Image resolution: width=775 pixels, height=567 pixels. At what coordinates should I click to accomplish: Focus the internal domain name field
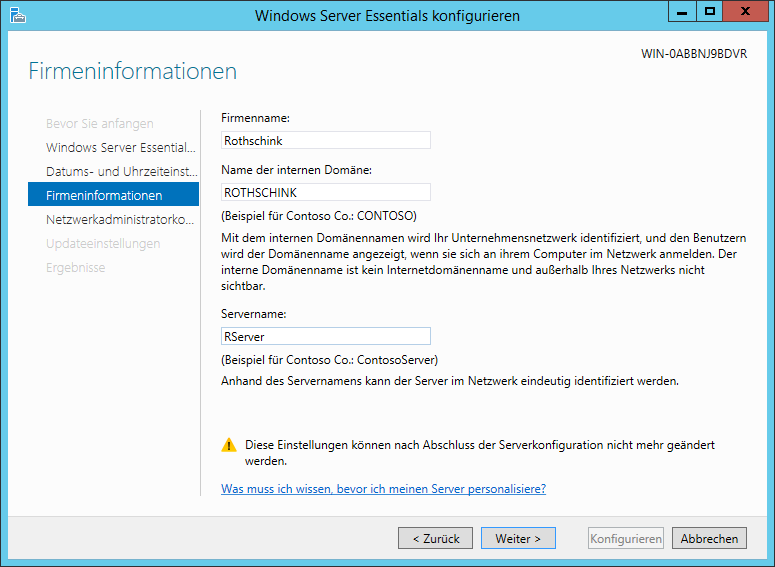[326, 192]
